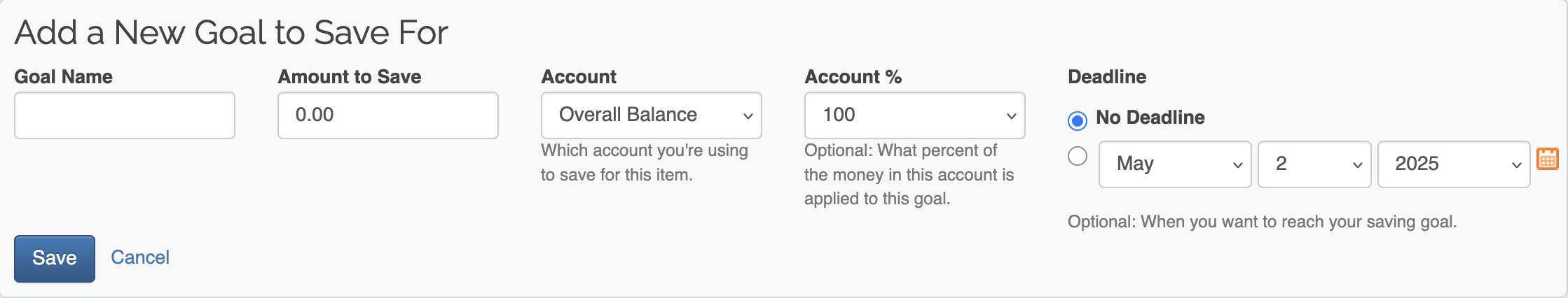Click the Add a New Goal heading
This screenshot has height=298, width=1568.
pyautogui.click(x=231, y=33)
